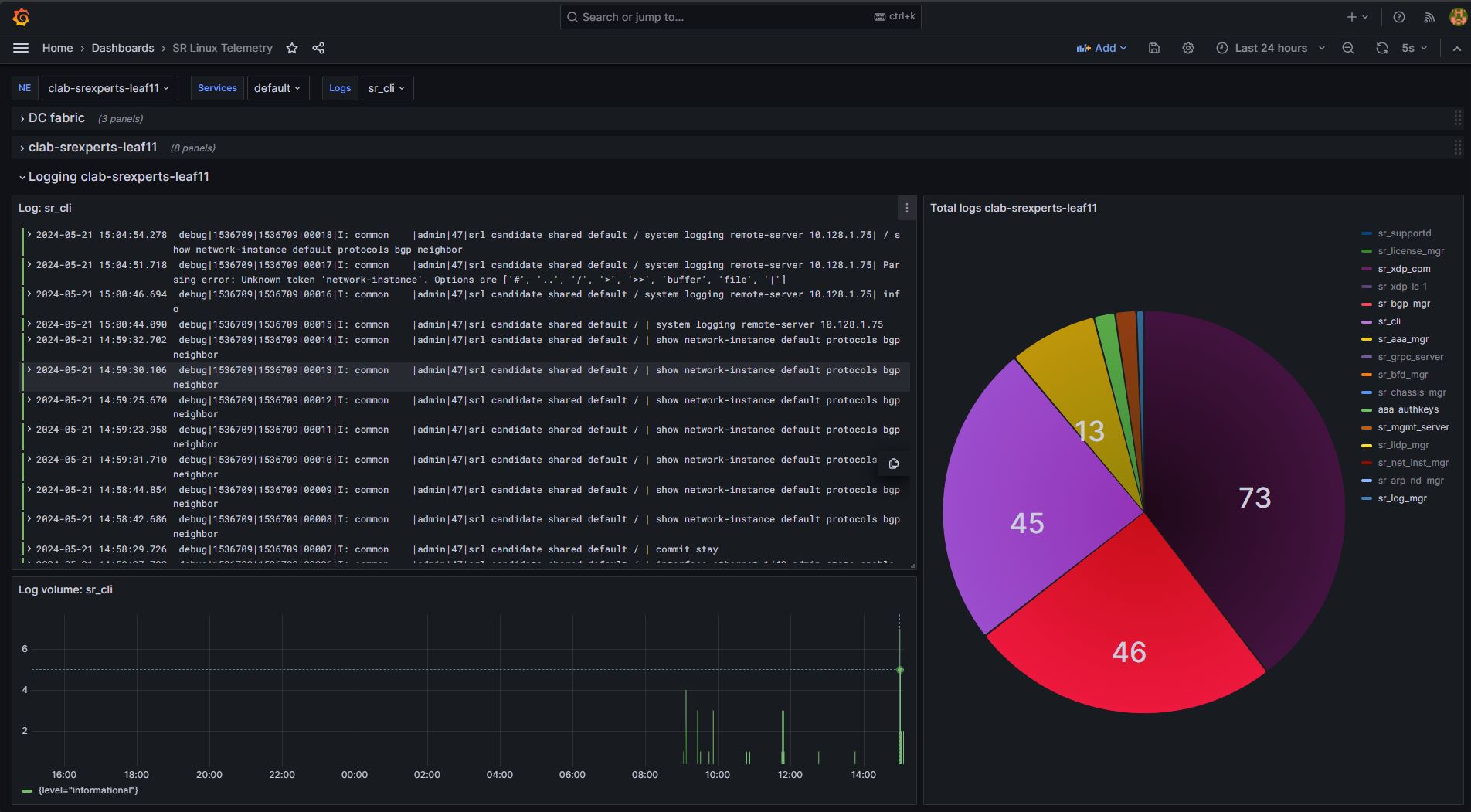Expand the 15:04:51.718 parsing error log

29,264
